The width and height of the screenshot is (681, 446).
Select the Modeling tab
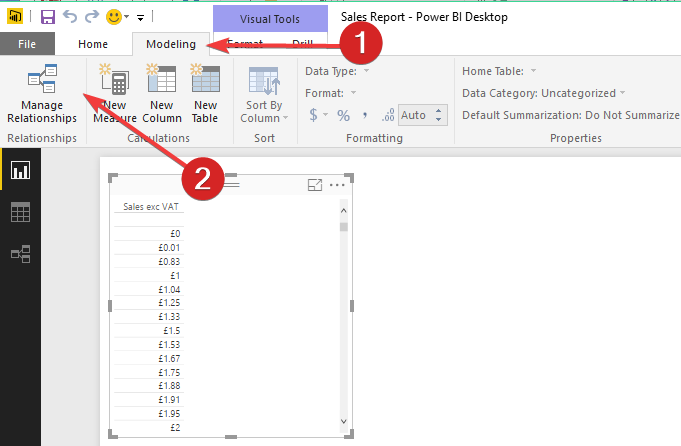[171, 44]
